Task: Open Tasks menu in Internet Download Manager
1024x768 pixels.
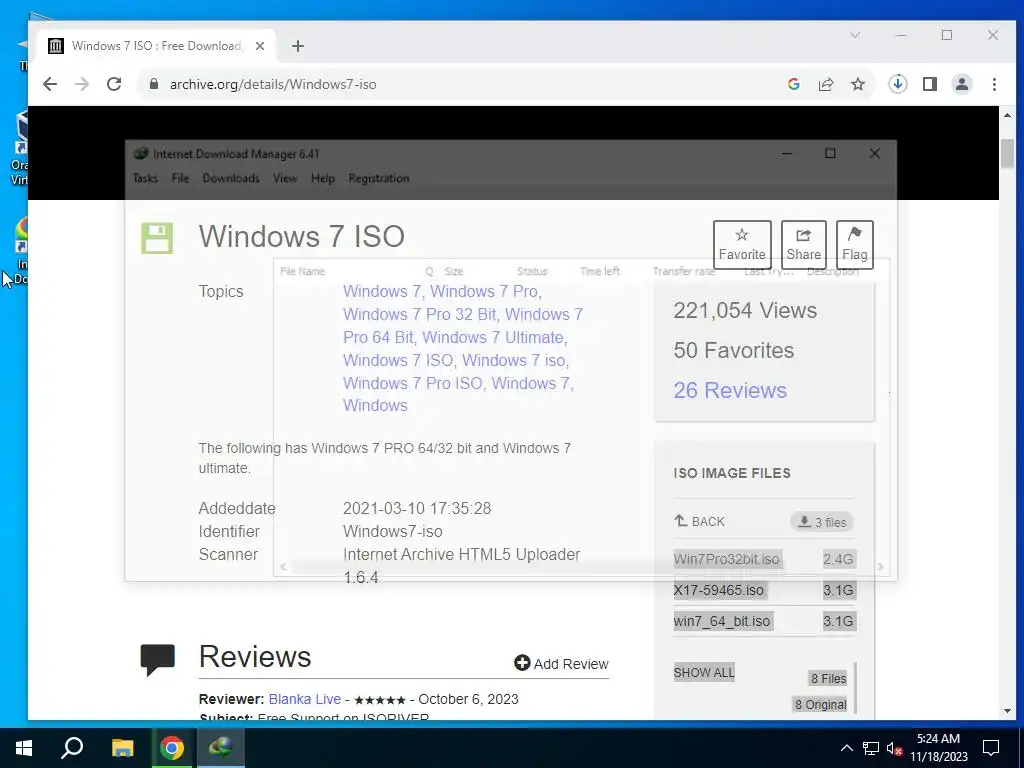Action: click(x=145, y=178)
